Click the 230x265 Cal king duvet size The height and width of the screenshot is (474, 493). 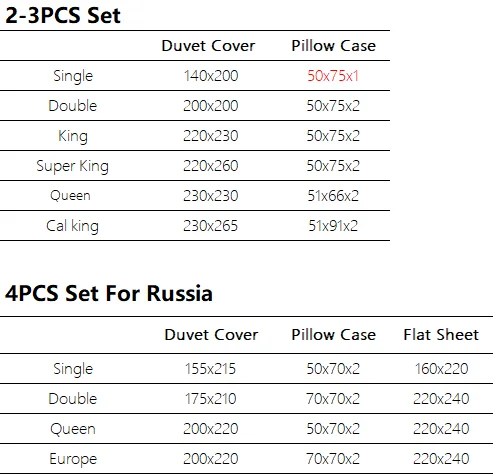(211, 226)
